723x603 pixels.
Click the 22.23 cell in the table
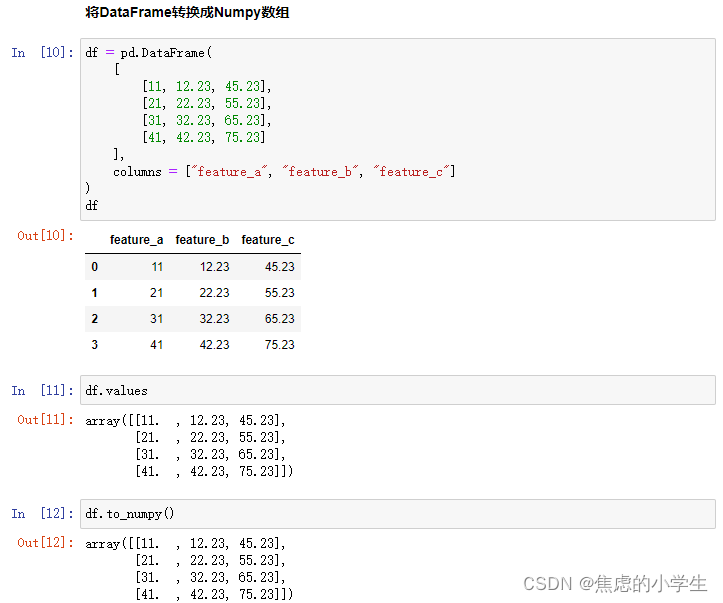point(214,293)
